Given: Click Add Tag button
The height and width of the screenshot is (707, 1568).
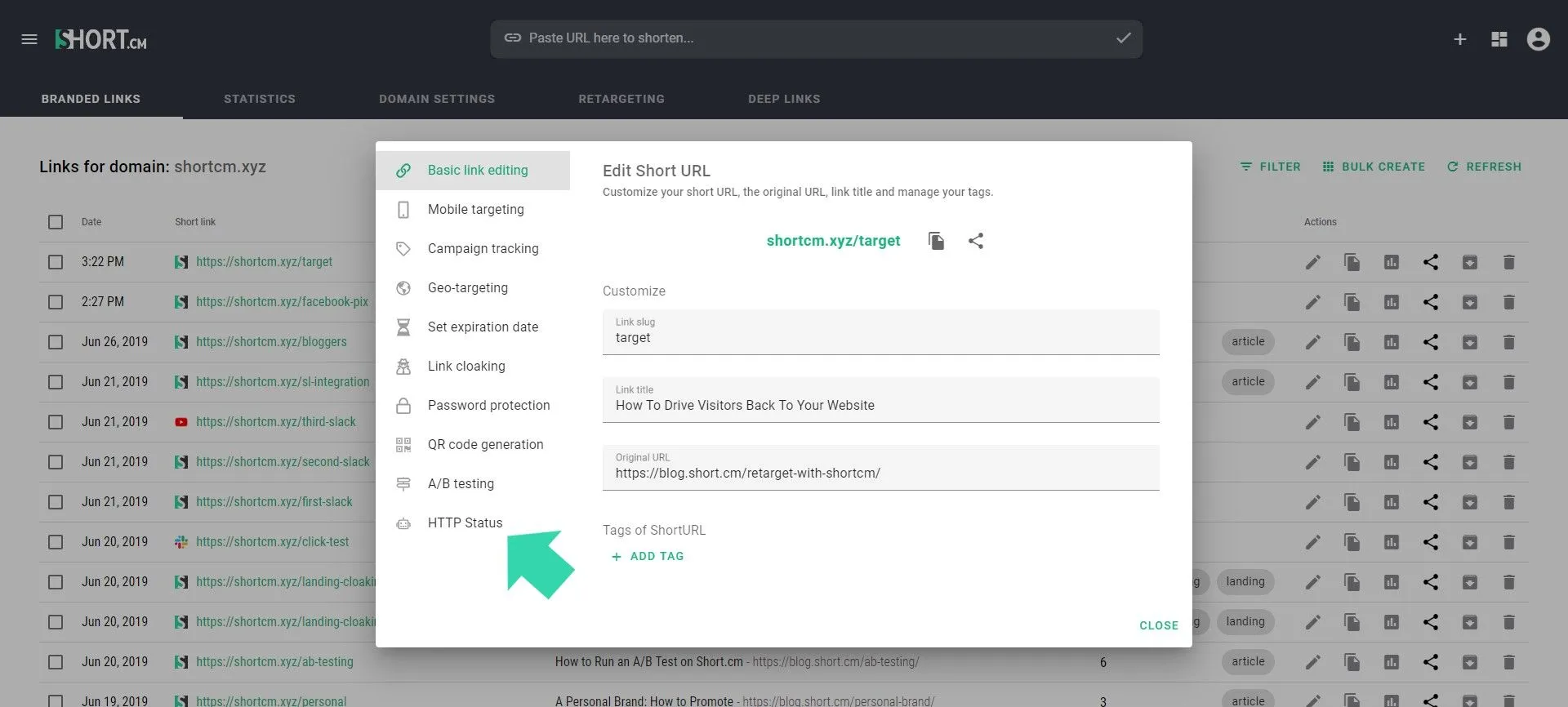Looking at the screenshot, I should tap(648, 556).
